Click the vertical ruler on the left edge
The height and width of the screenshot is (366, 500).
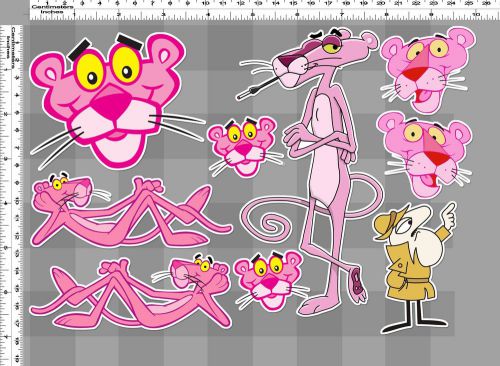(x=11, y=195)
